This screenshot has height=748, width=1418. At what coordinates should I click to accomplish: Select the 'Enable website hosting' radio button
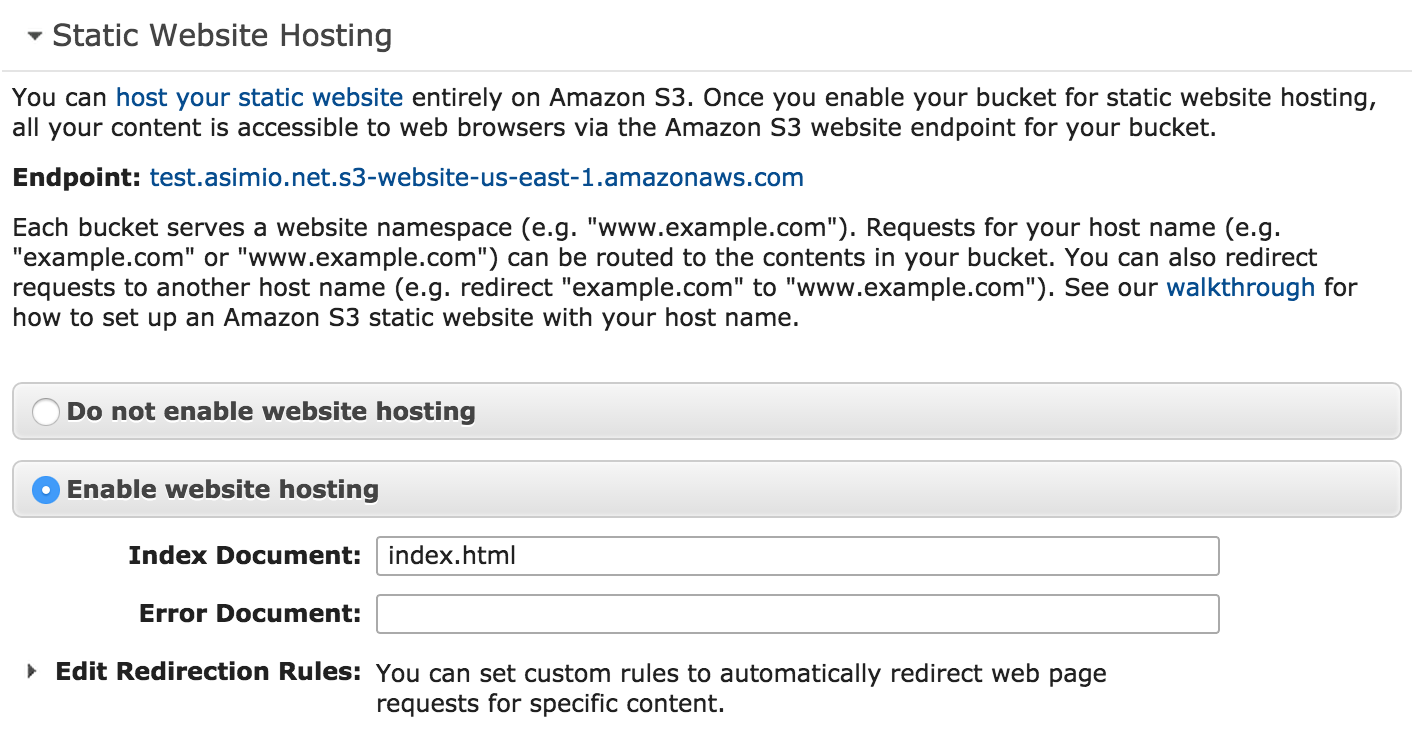click(46, 490)
